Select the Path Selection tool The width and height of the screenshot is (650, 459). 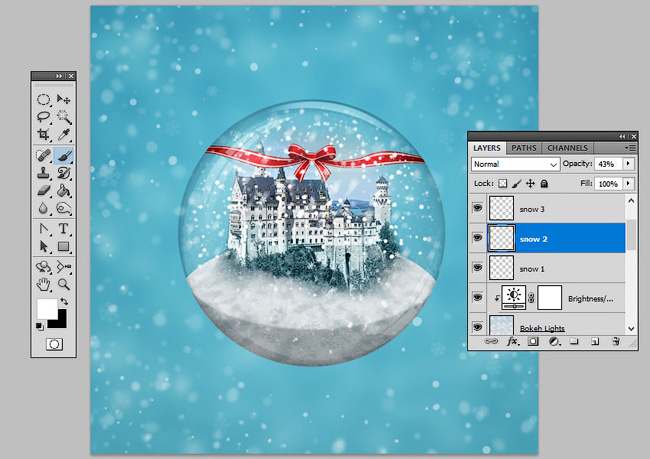(x=44, y=246)
